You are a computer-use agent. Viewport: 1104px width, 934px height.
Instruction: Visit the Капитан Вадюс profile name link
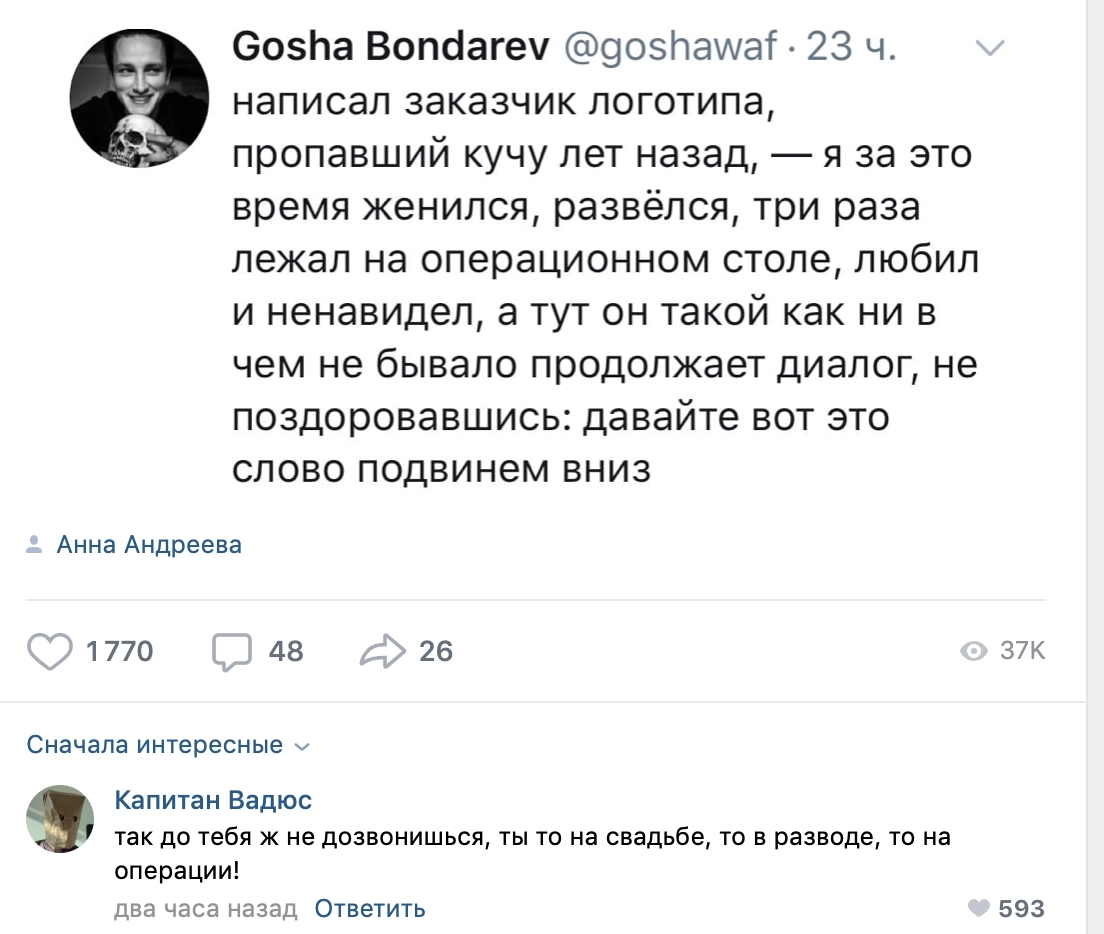(213, 800)
